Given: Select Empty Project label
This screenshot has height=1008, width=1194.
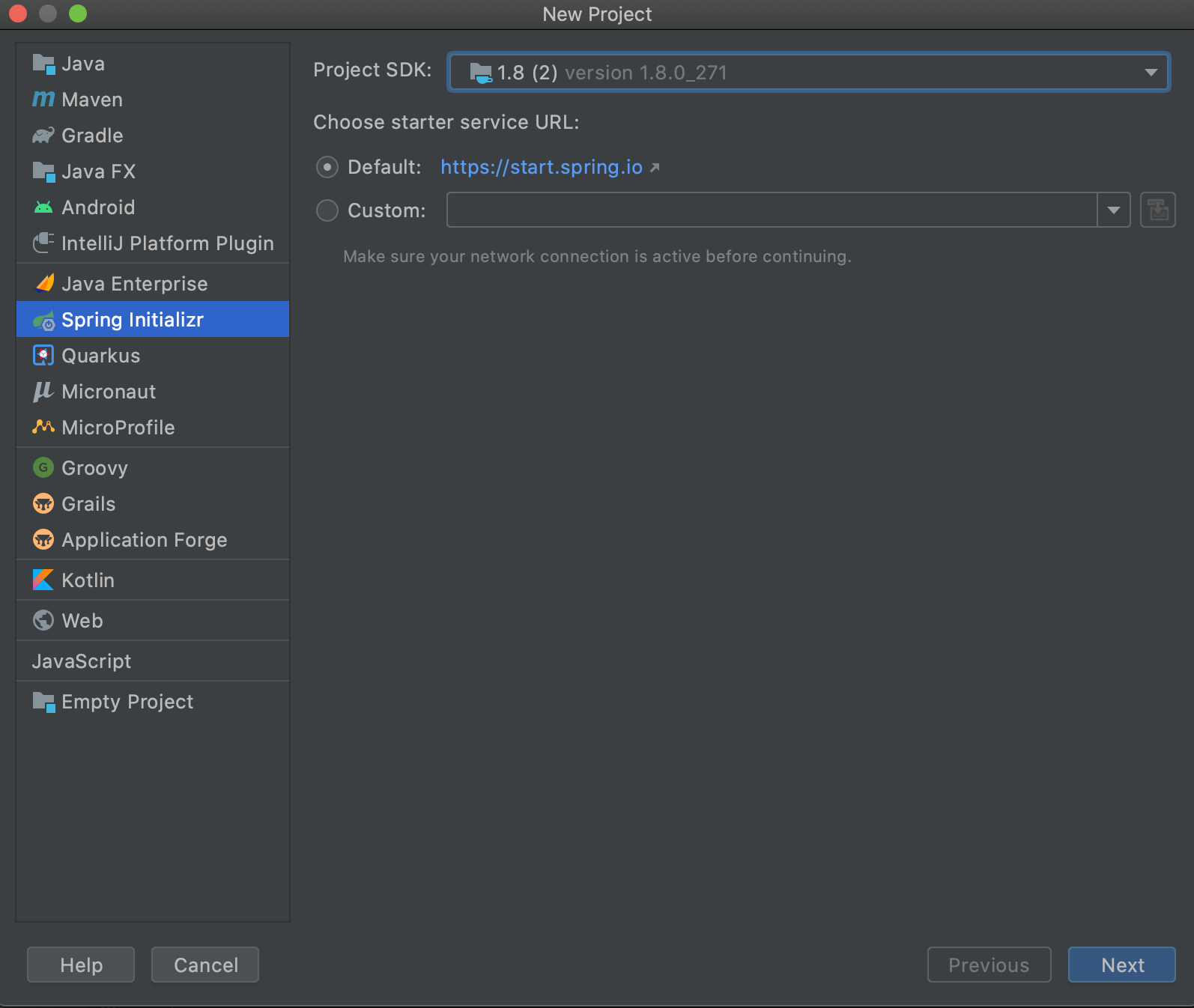Looking at the screenshot, I should (x=127, y=702).
